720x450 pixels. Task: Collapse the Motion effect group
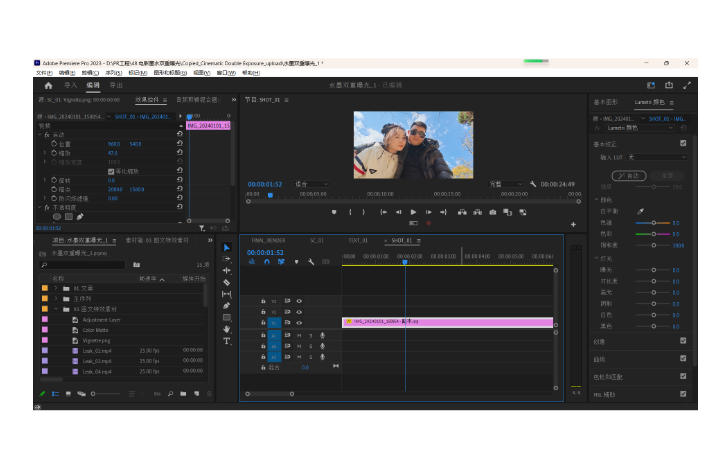click(39, 135)
